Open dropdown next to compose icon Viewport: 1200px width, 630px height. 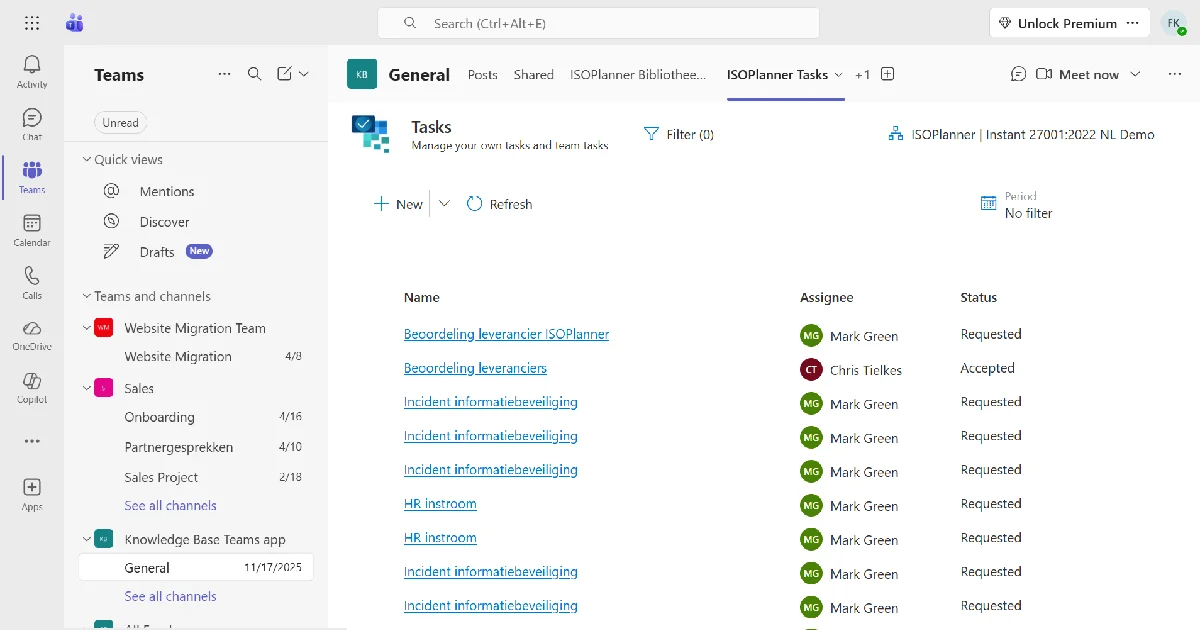pos(304,74)
